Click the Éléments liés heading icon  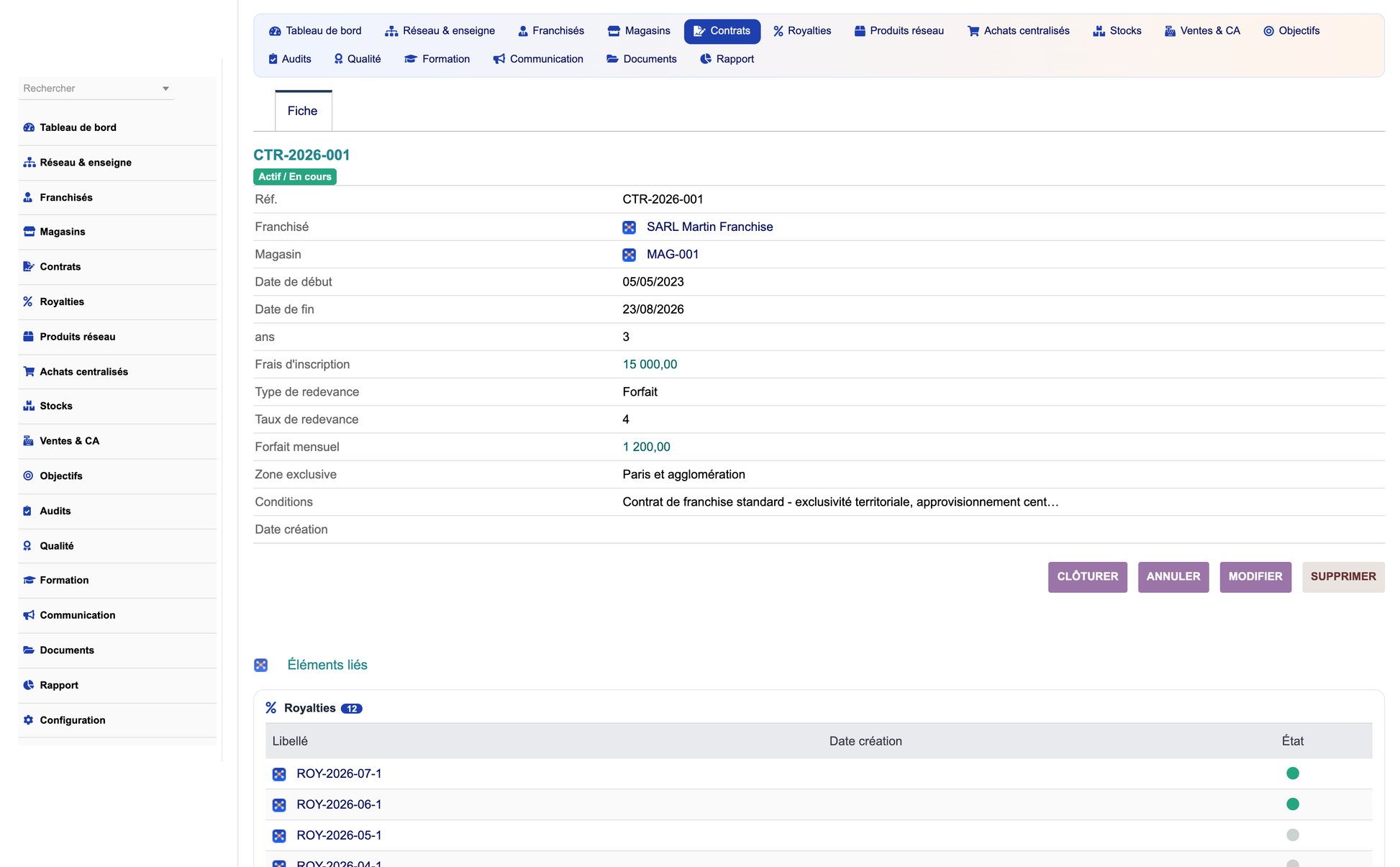pos(261,666)
